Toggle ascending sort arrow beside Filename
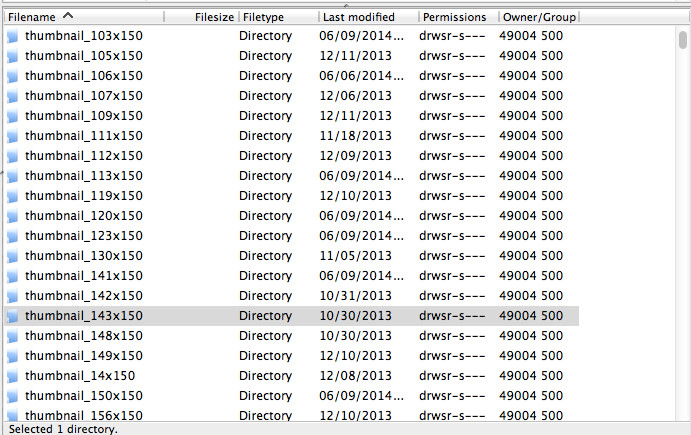Screen dimensions: 691x435 click(68, 16)
